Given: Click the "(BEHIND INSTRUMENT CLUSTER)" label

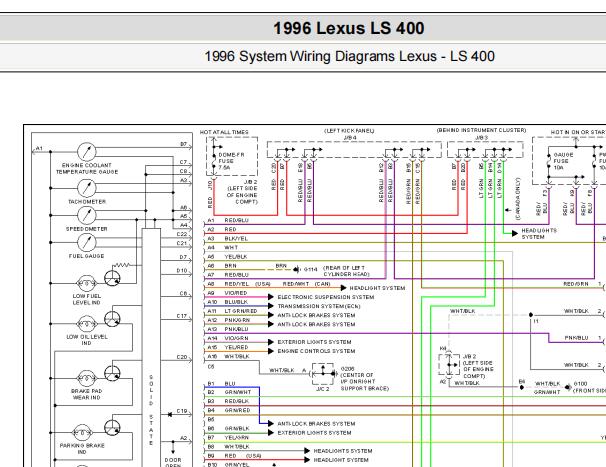Looking at the screenshot, I should pyautogui.click(x=482, y=130).
